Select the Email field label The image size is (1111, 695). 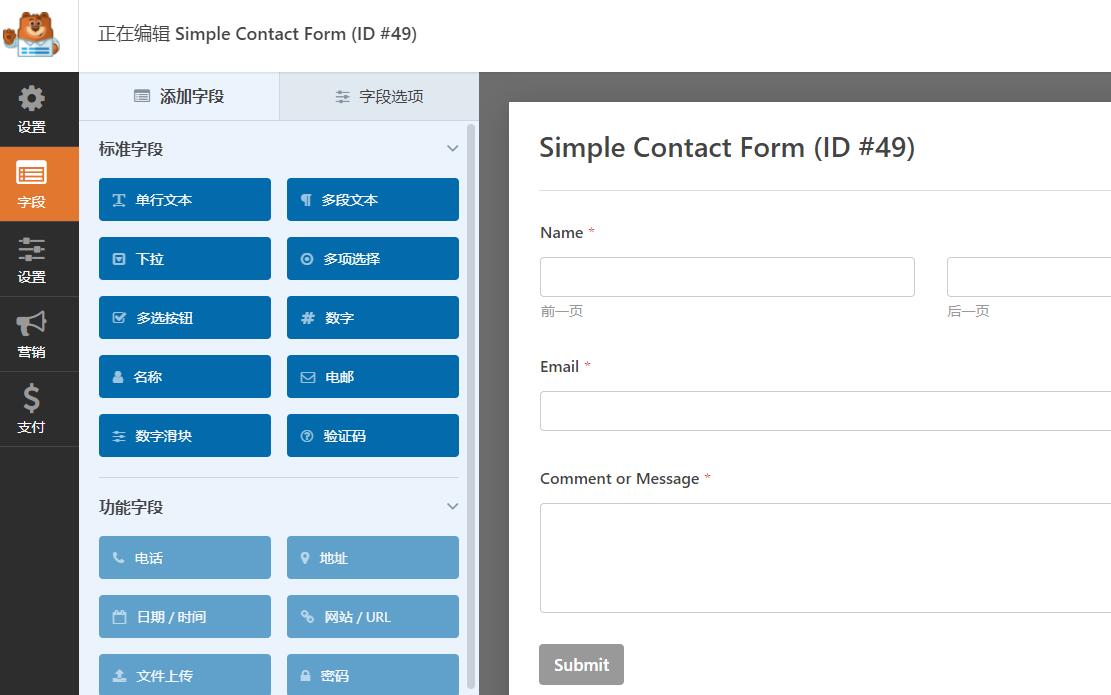point(559,366)
